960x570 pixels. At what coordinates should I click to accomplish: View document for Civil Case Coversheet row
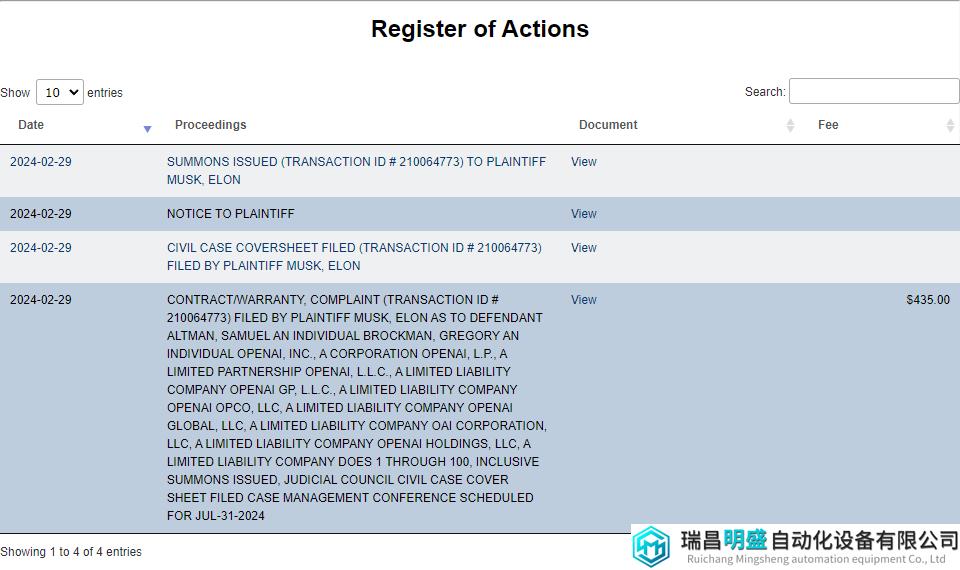coord(583,248)
